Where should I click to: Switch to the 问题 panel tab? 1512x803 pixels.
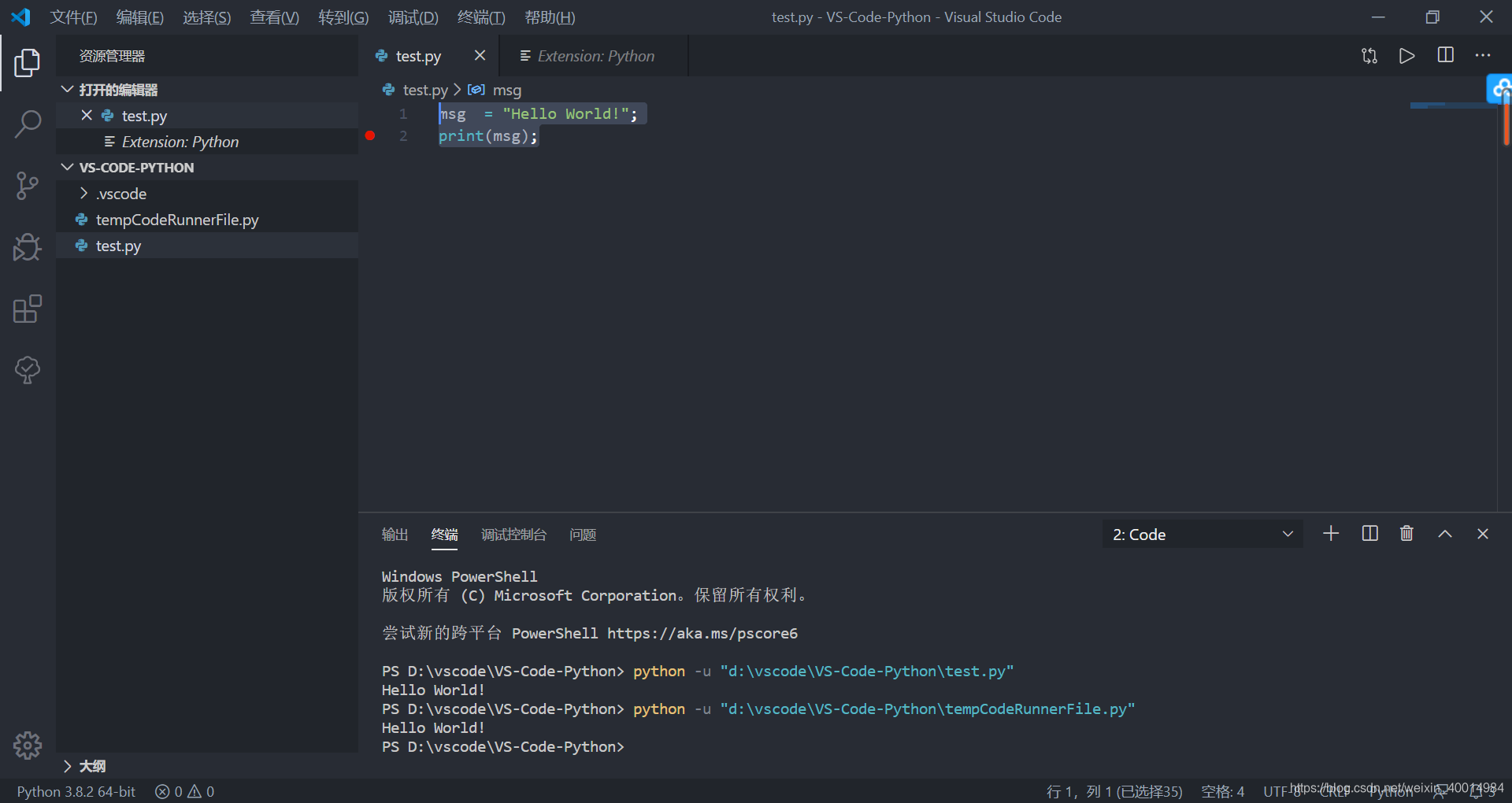coord(583,535)
